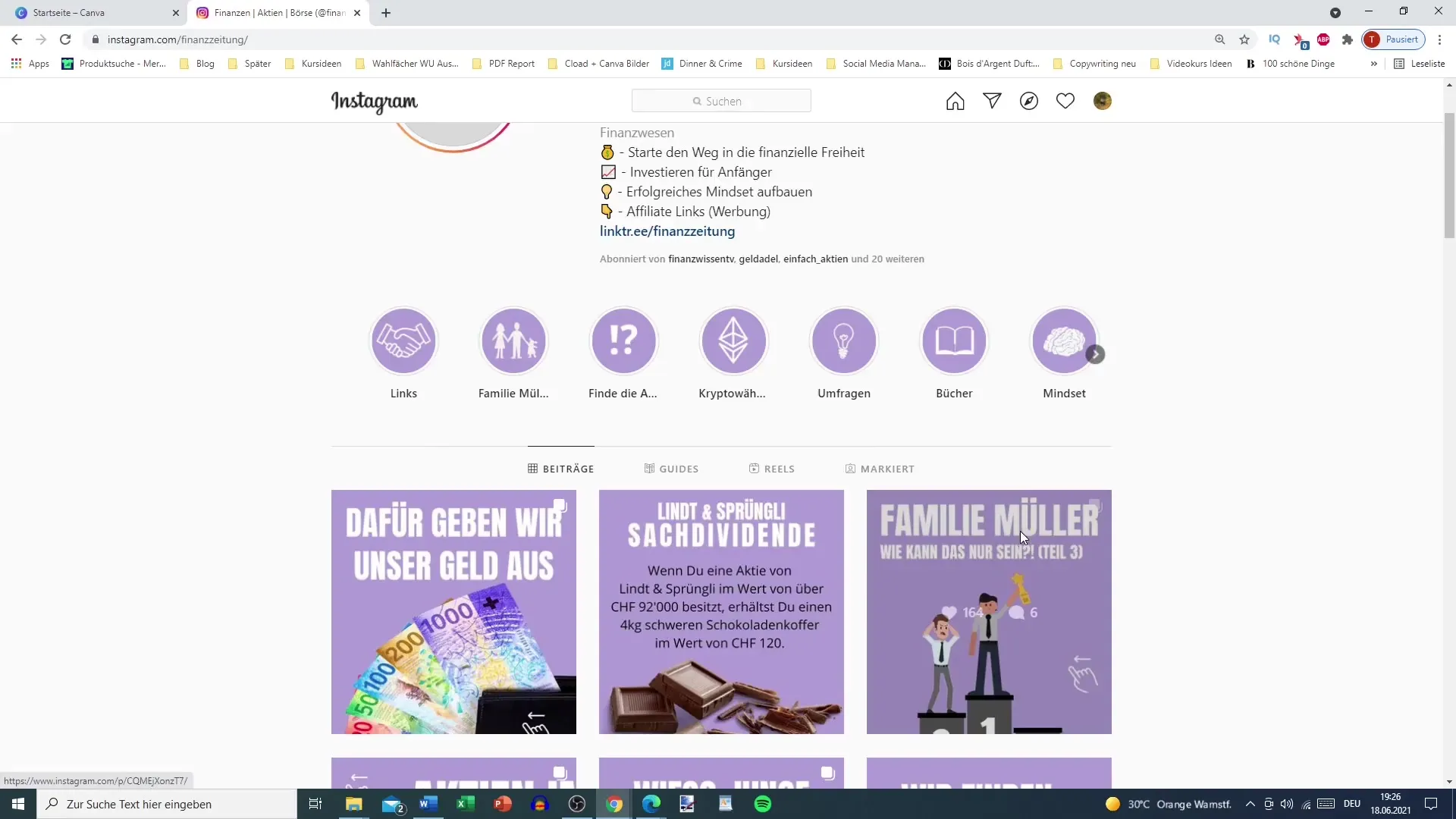Open Leseliste reading list
The width and height of the screenshot is (1456, 819).
coord(1420,64)
